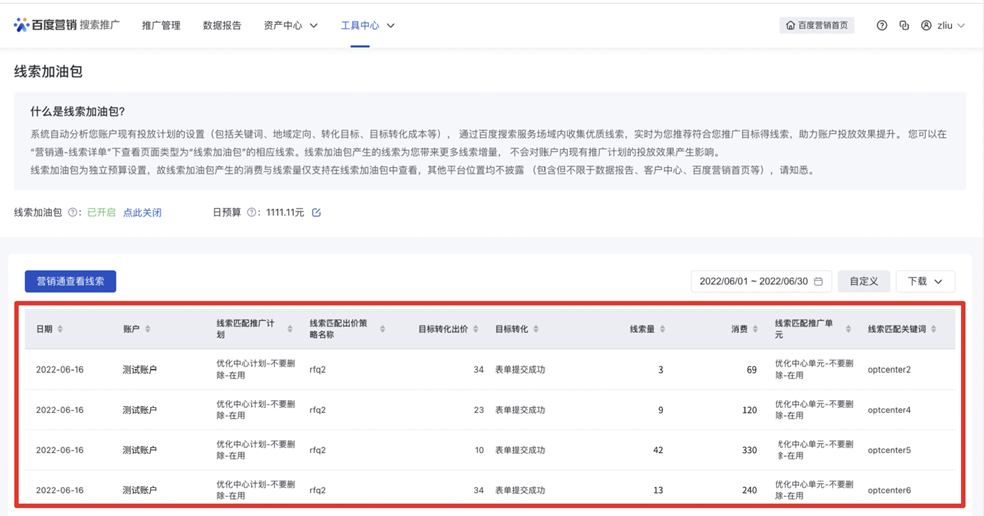This screenshot has width=984, height=516.
Task: Sort the table by 日期 column
Action: [x=60, y=329]
